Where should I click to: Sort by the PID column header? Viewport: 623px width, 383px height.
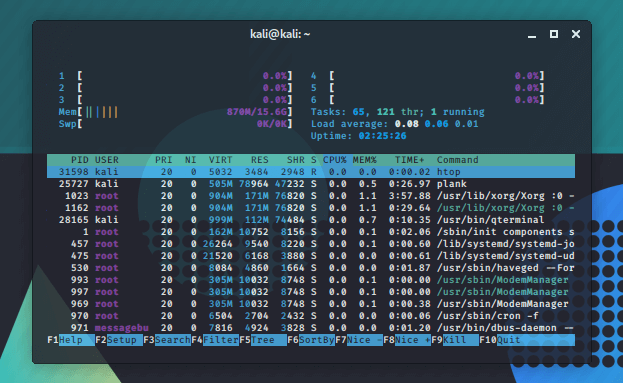pyautogui.click(x=79, y=160)
